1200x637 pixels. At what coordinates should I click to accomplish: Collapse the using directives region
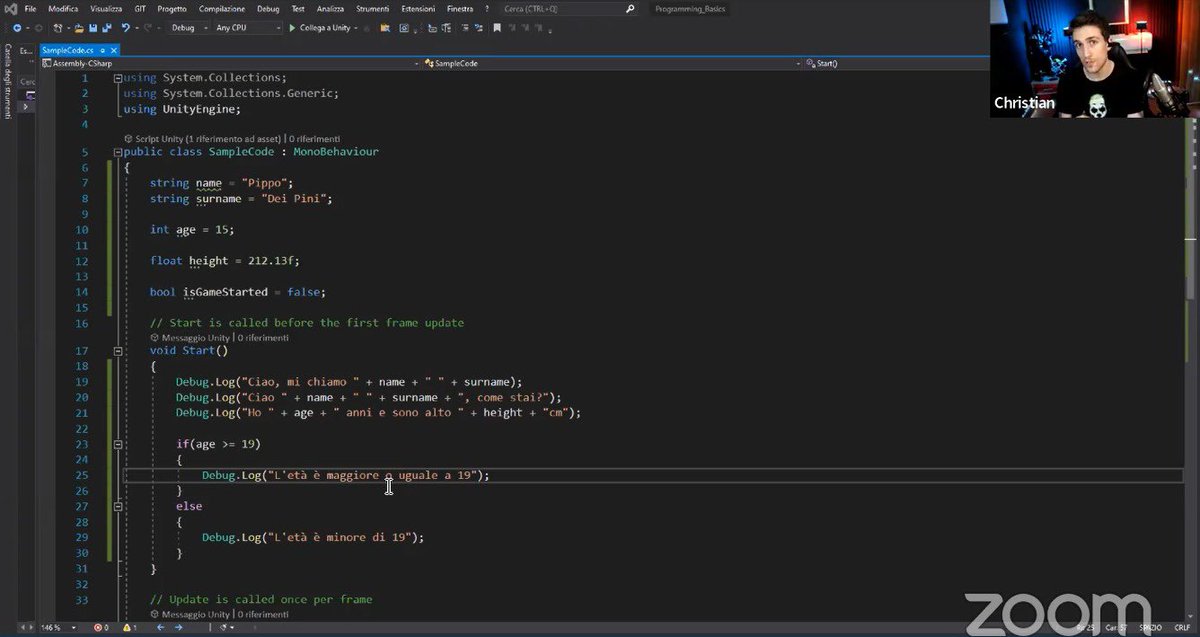coord(118,78)
